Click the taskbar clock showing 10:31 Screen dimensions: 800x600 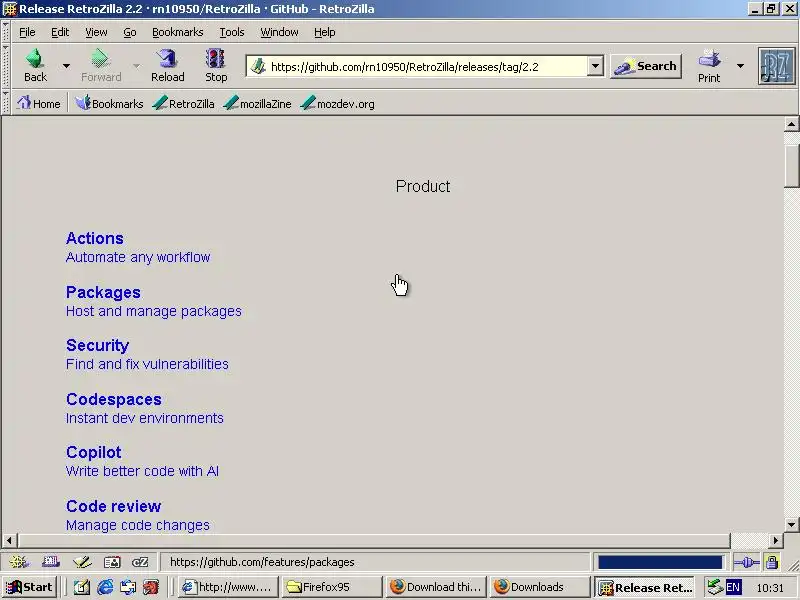pos(770,588)
